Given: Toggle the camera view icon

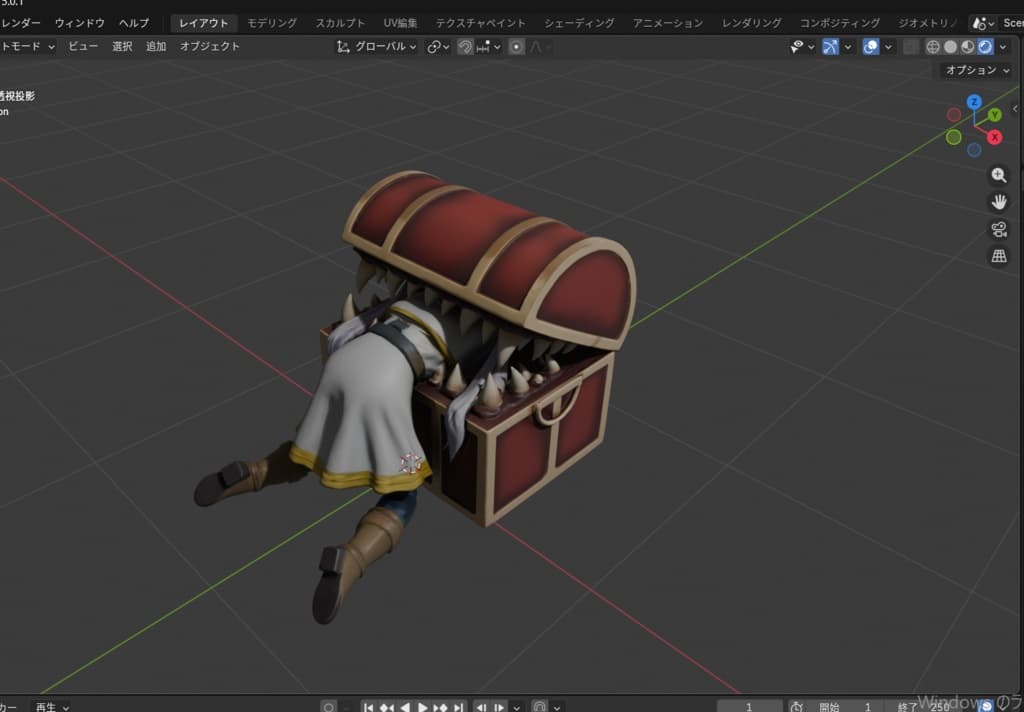Looking at the screenshot, I should (x=998, y=229).
